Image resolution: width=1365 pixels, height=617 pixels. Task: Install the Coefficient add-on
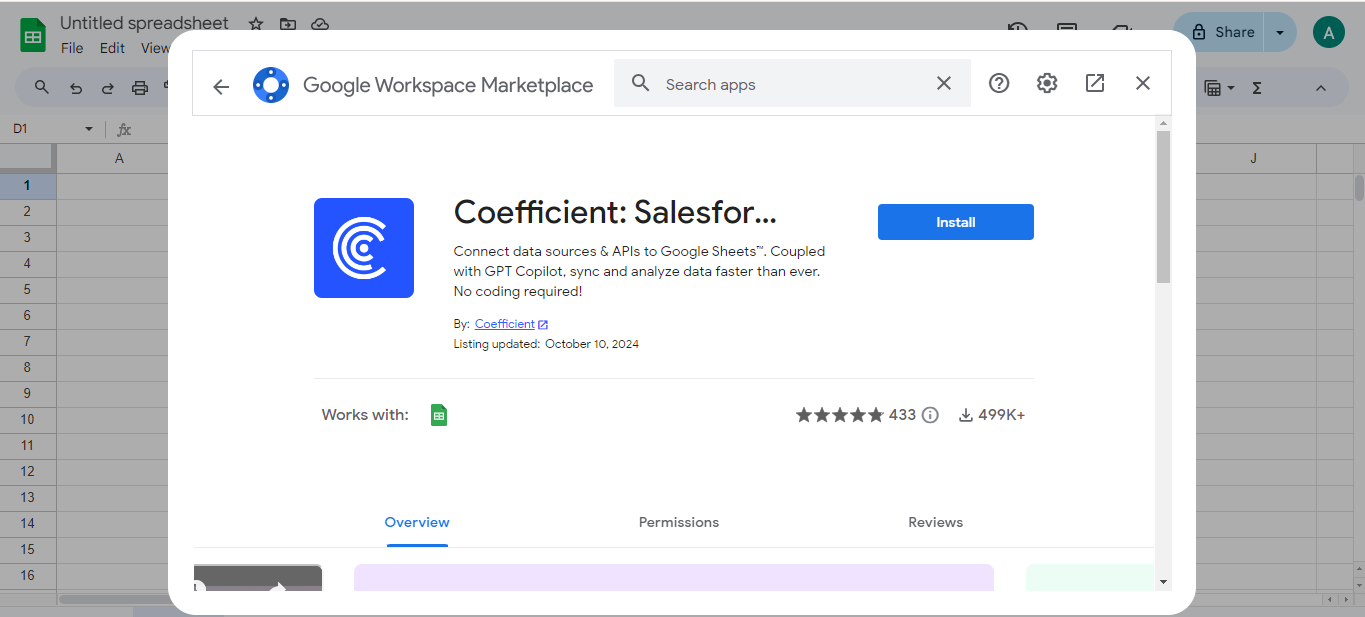pyautogui.click(x=956, y=222)
